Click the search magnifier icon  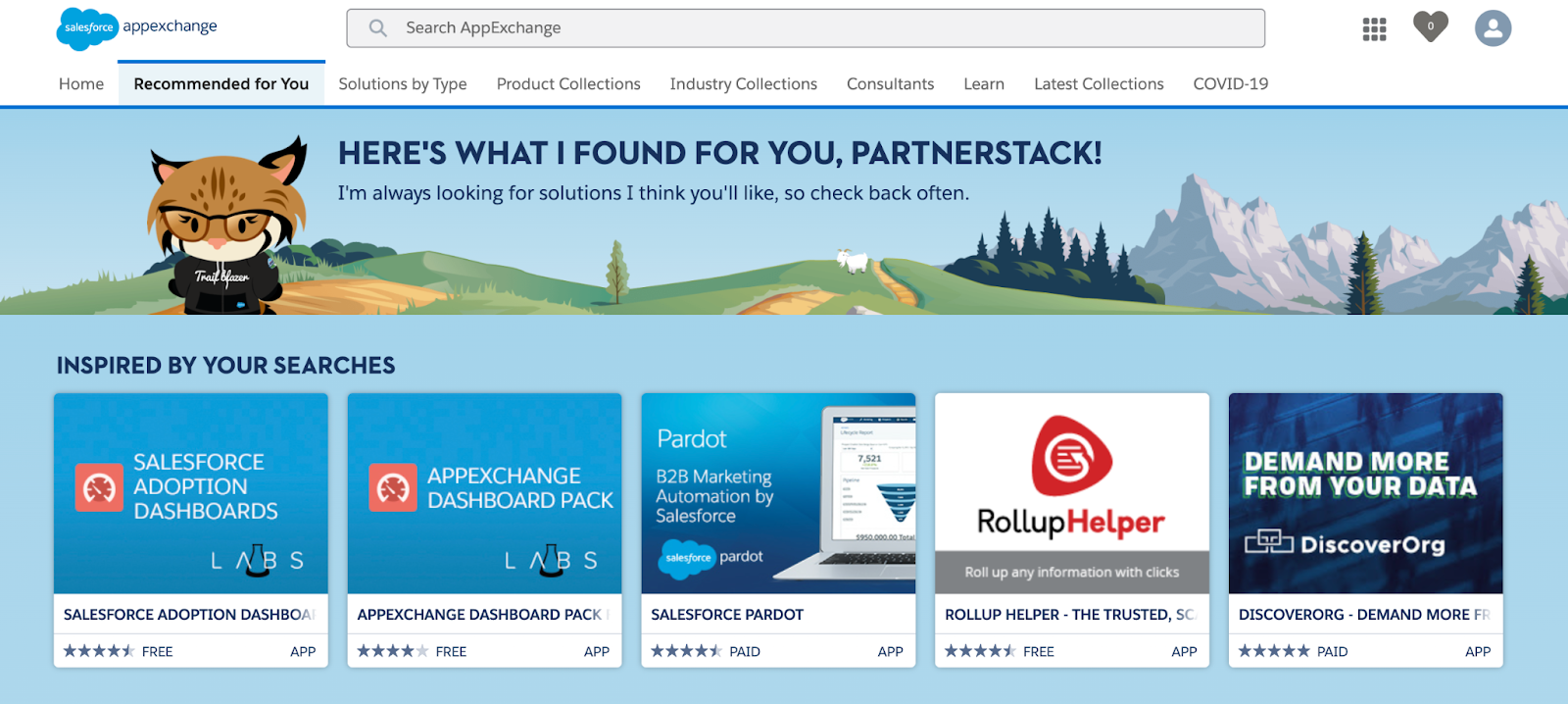377,28
